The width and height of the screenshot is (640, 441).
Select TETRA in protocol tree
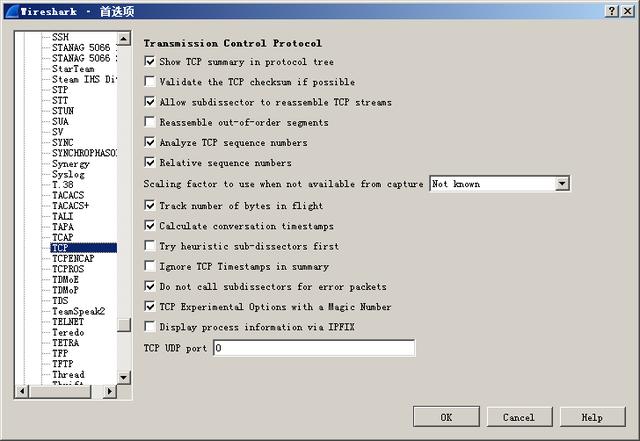[65, 343]
